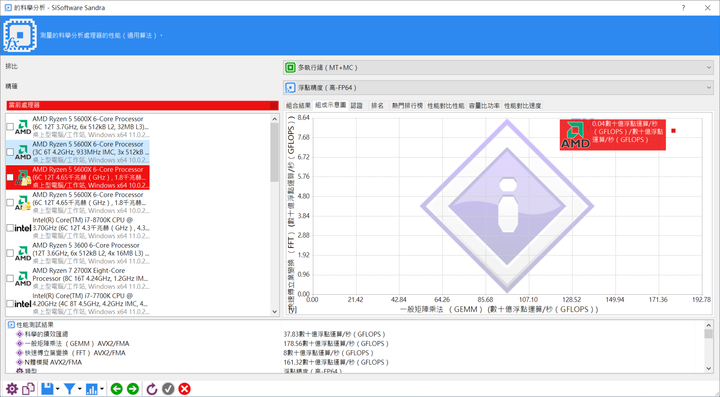Image resolution: width=720 pixels, height=397 pixels.
Task: Click the Intel logo of the i7-7700K entry
Action: coord(22,303)
